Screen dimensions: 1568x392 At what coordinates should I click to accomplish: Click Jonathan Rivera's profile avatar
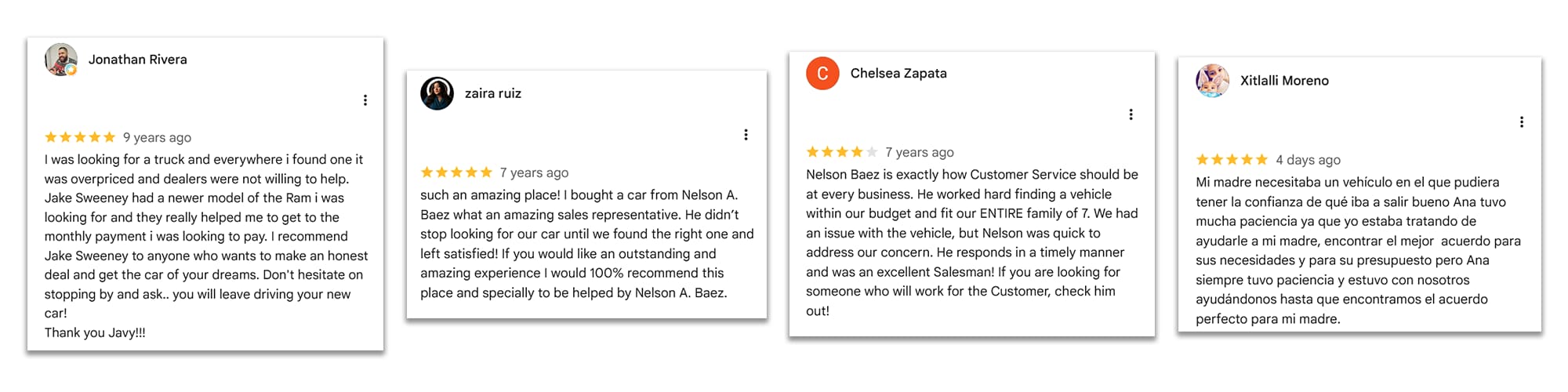61,60
